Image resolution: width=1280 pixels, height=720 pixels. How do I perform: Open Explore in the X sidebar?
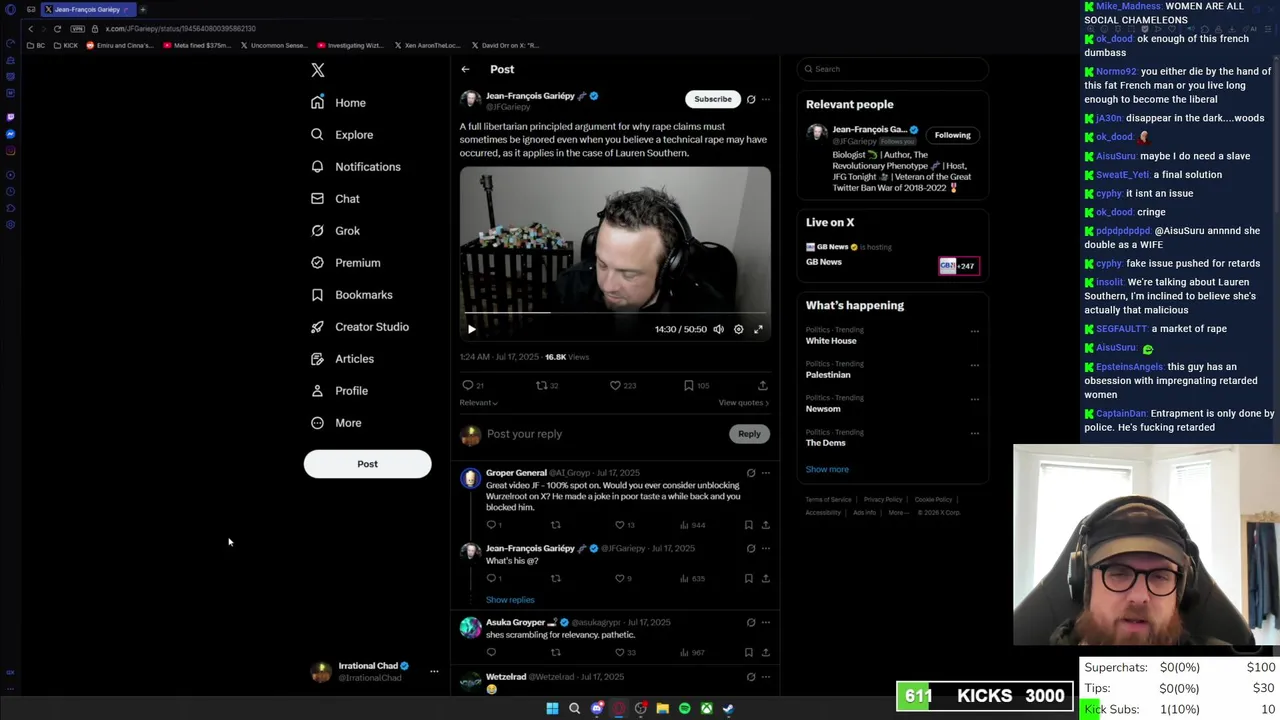[x=342, y=135]
